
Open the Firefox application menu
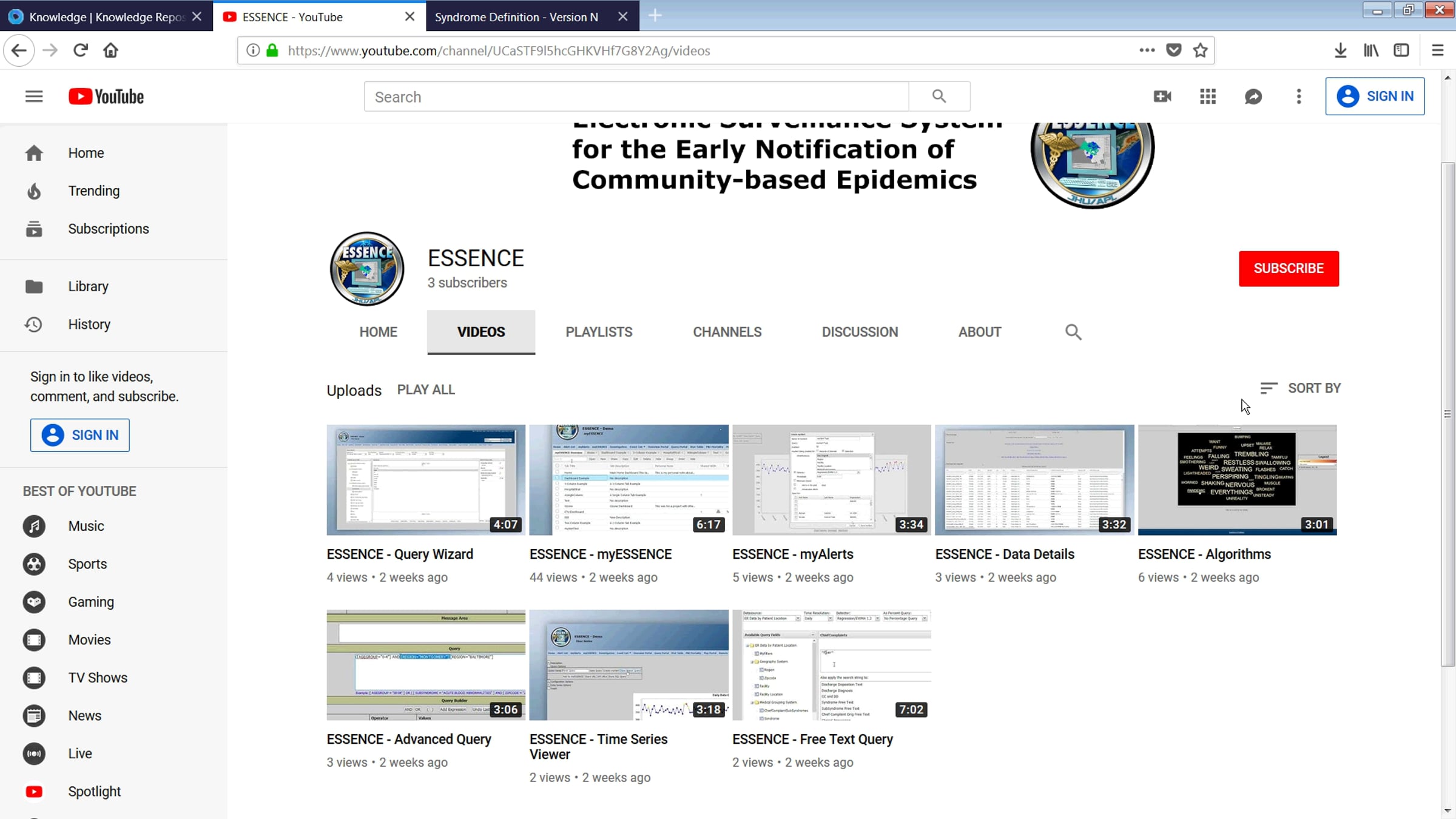coord(1438,50)
